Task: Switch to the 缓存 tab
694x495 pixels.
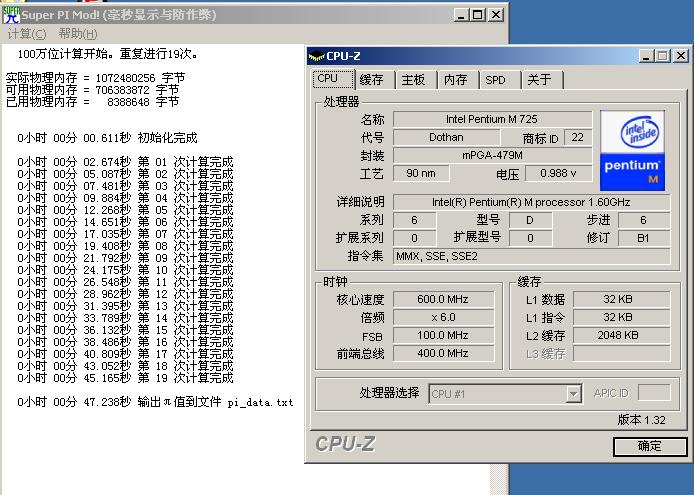Action: pos(371,80)
